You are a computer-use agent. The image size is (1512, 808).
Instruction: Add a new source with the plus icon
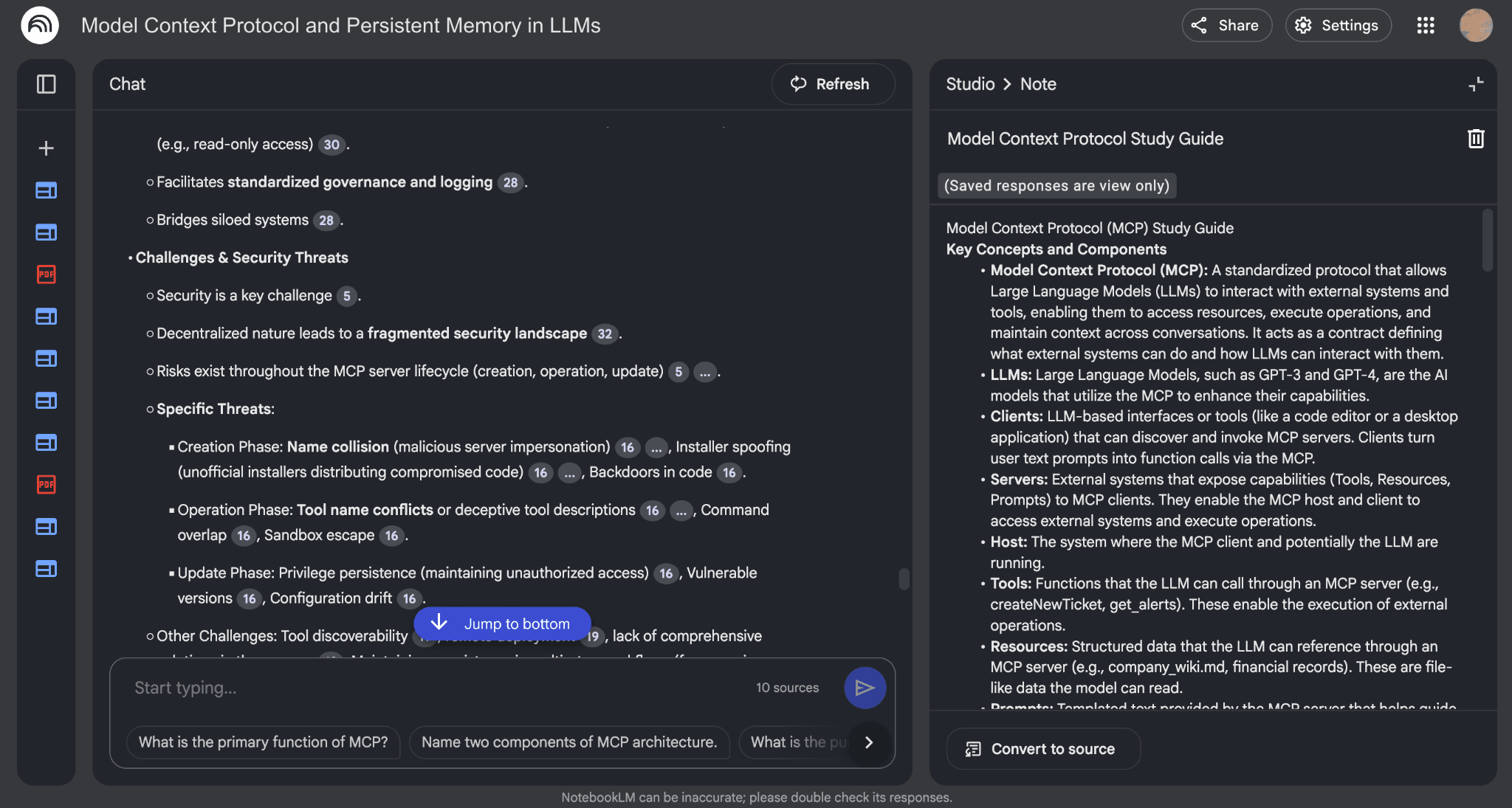pos(46,148)
